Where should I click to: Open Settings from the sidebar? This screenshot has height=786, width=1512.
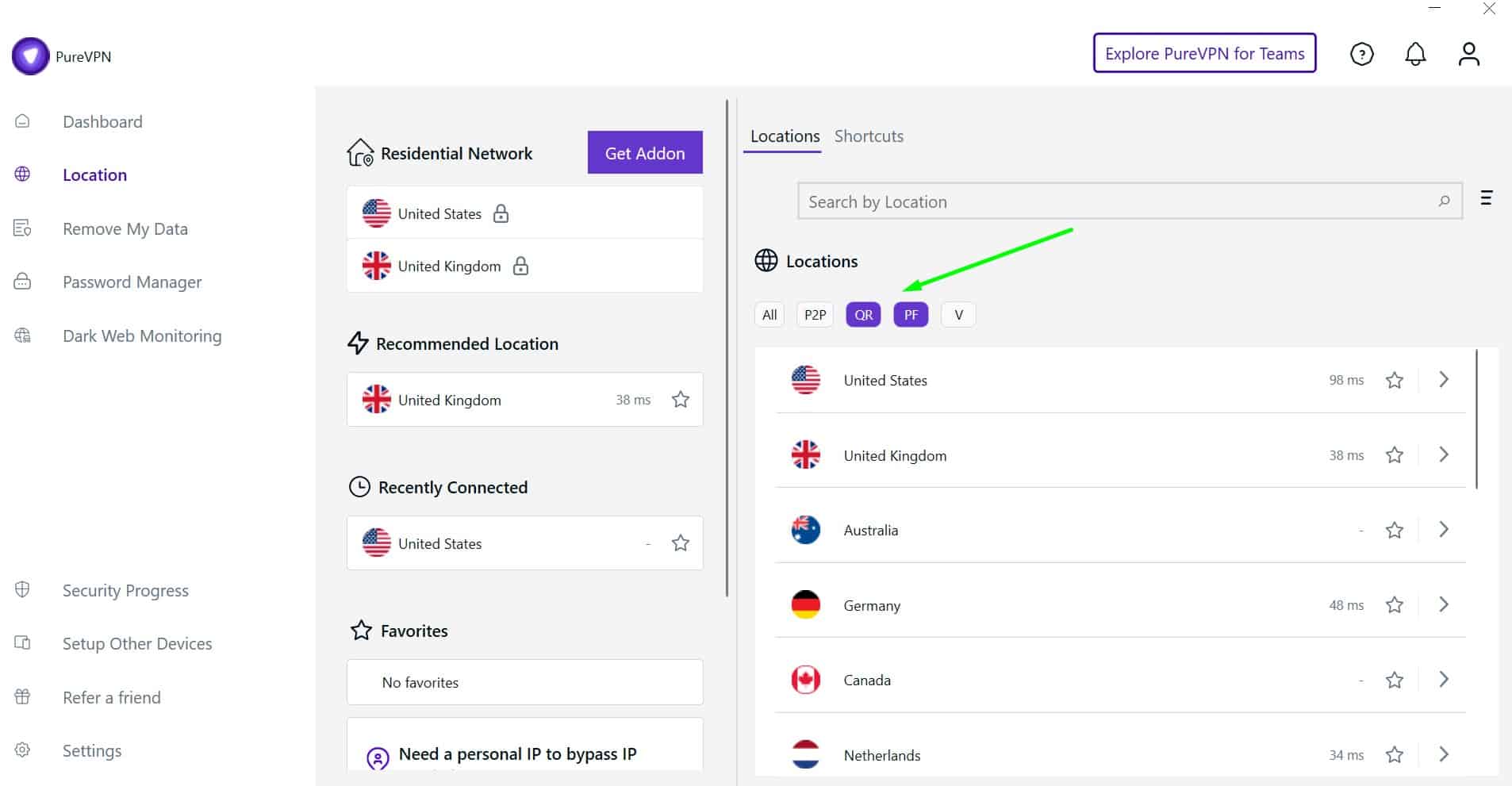[x=92, y=750]
